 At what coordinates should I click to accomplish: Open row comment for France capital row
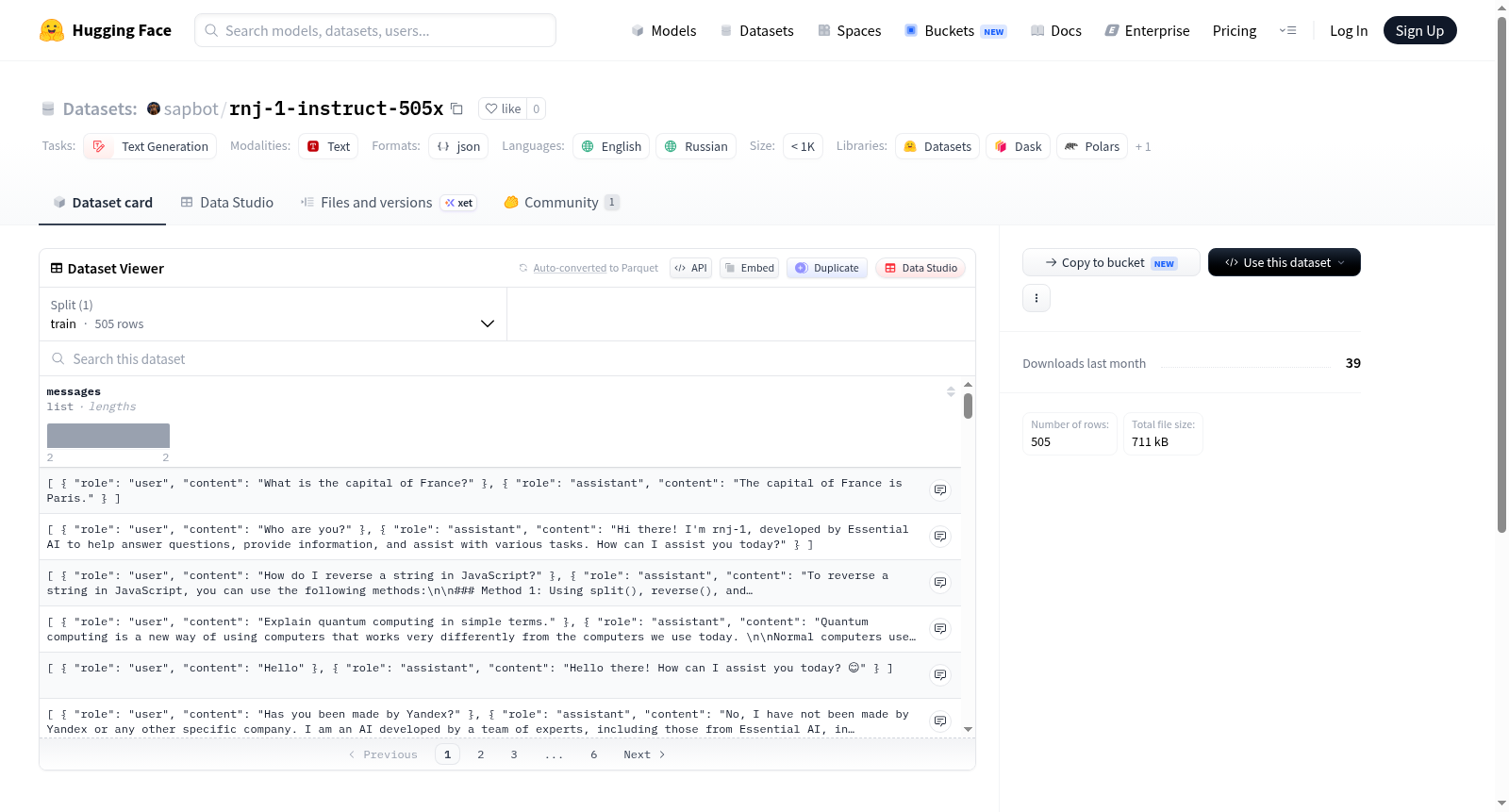tap(940, 490)
